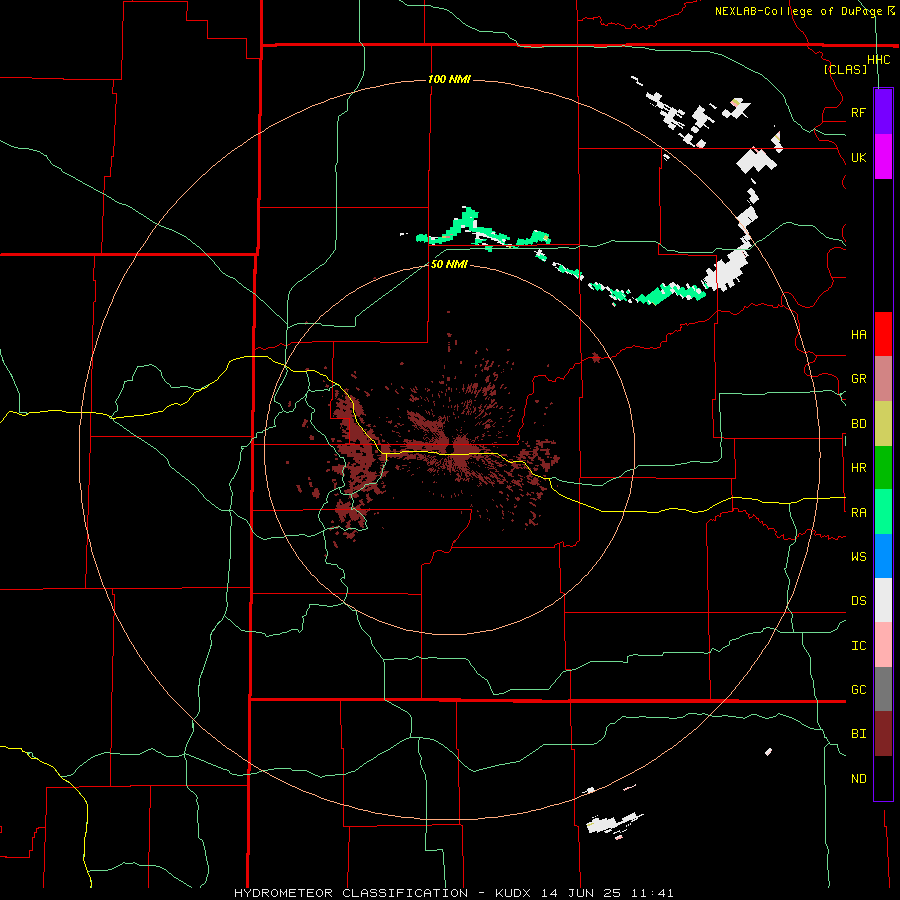
Task: Click the 50 NMI range ring label
Action: point(449,264)
